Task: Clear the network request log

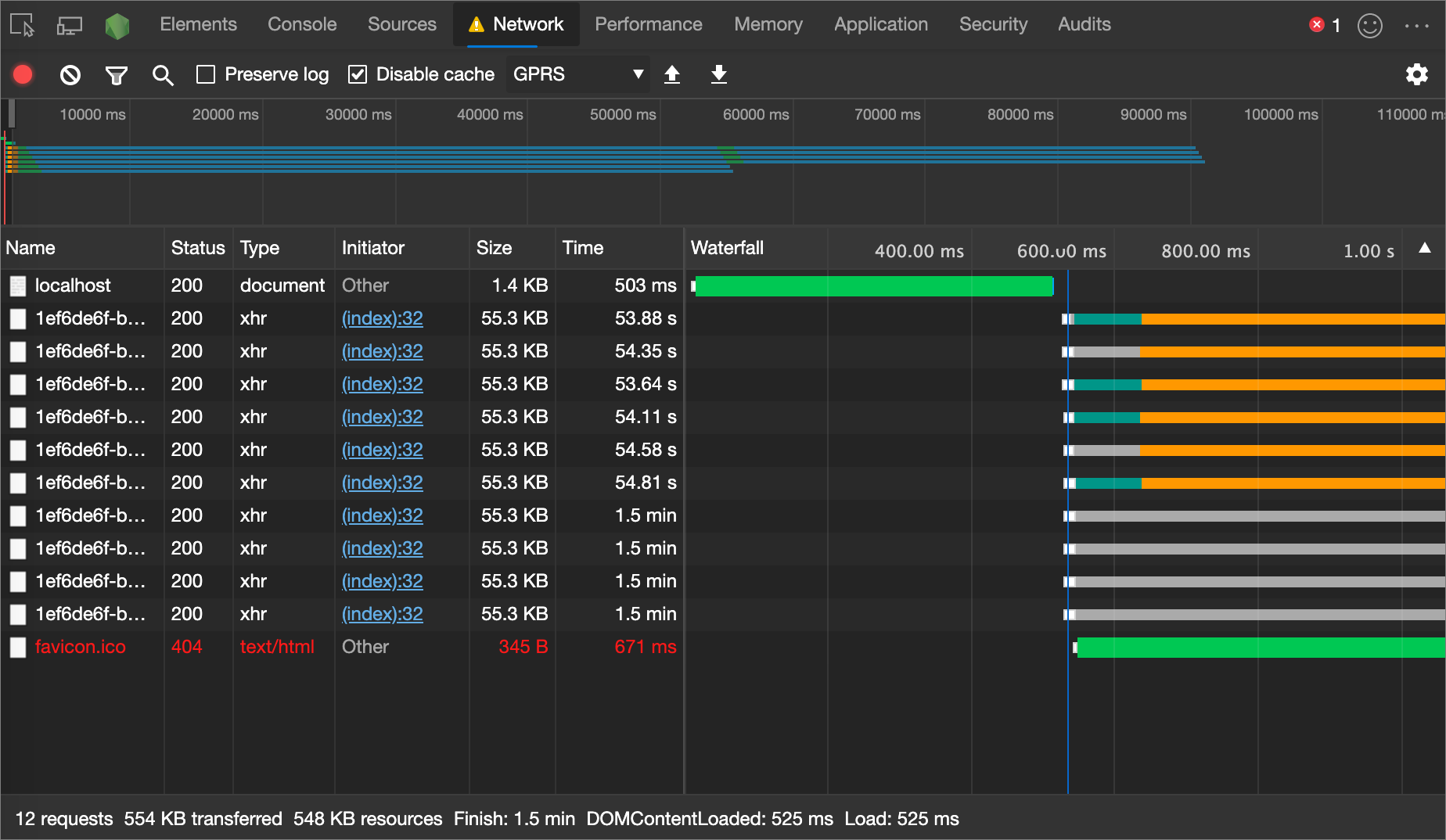Action: (70, 74)
